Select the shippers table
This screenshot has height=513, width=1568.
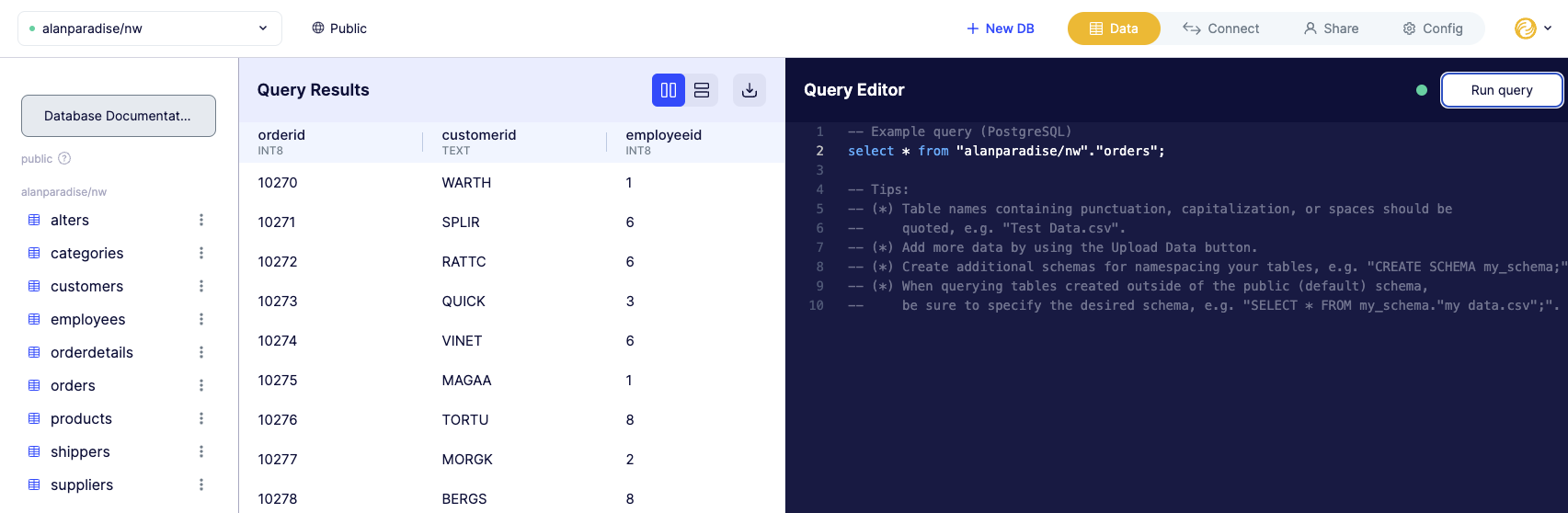(80, 451)
